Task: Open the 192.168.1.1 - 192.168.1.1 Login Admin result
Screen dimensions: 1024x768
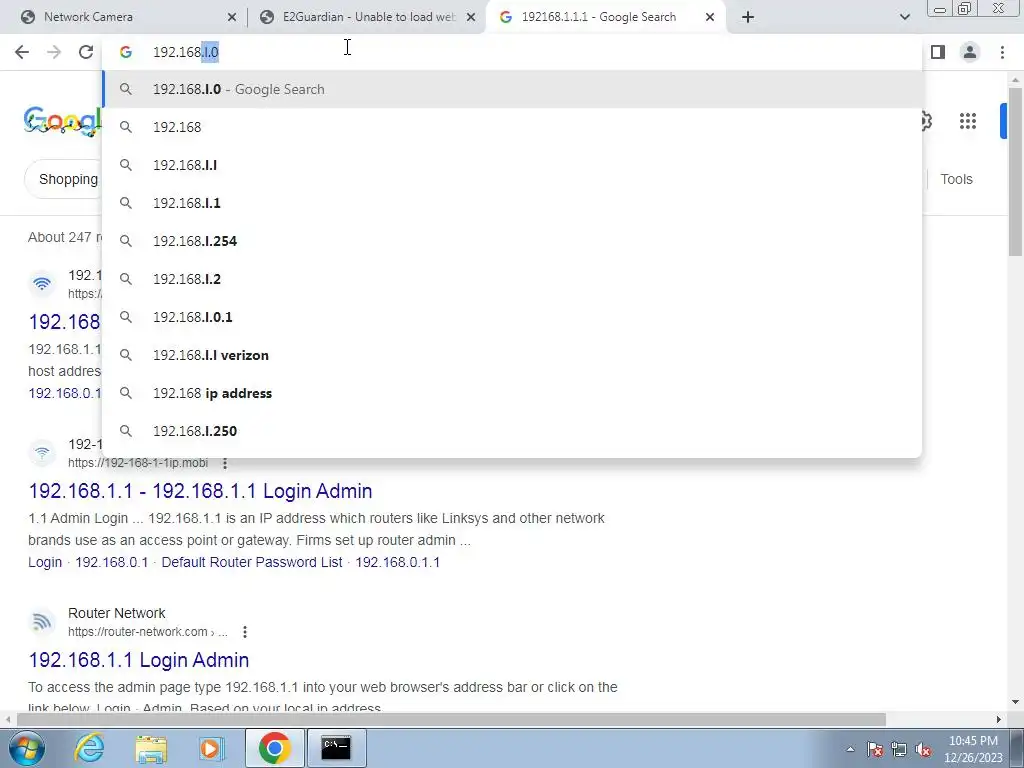Action: pos(200,491)
